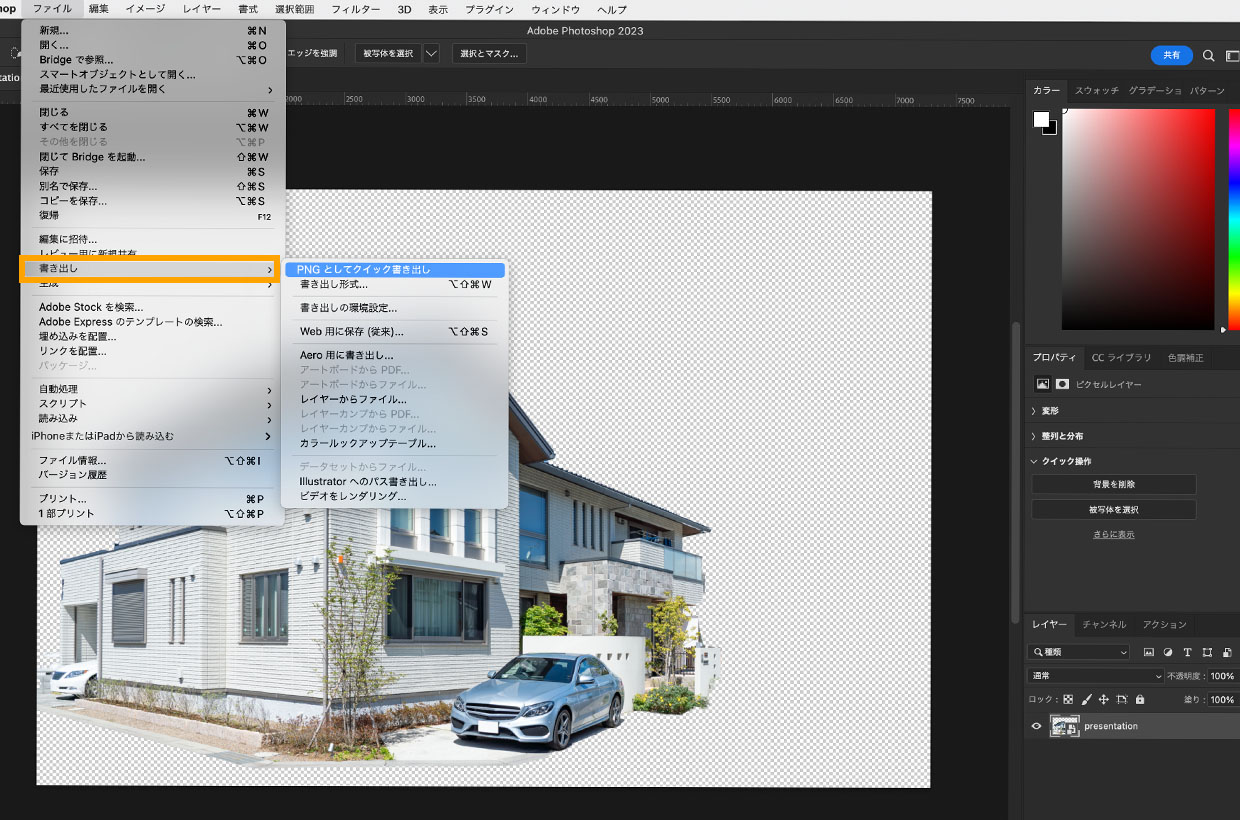The height and width of the screenshot is (820, 1240).
Task: Open 最近使用したファイルを開く submenu
Action: [153, 89]
